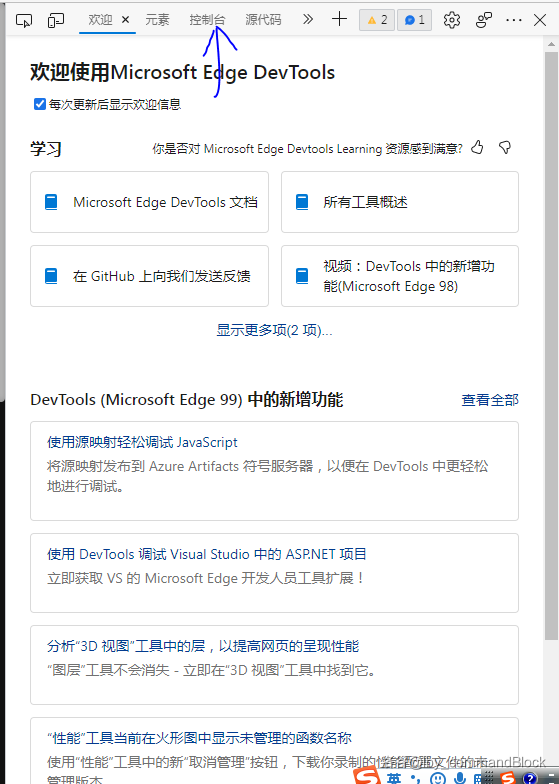The image size is (559, 784).
Task: Click scrollbar up arrow
Action: click(552, 44)
